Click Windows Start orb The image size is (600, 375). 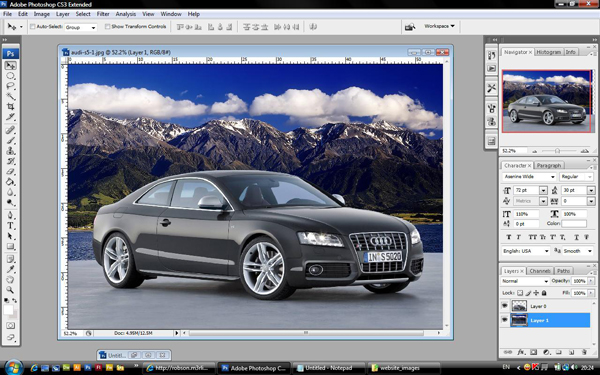click(x=14, y=367)
